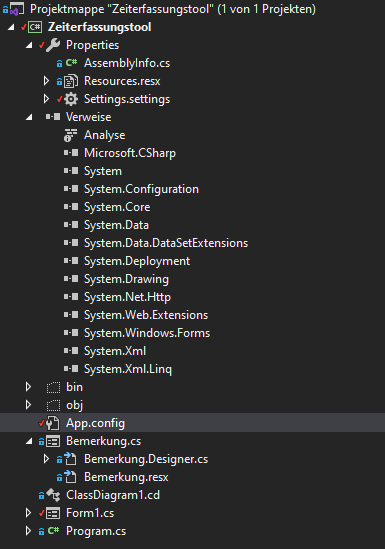385x549 pixels.
Task: Click the resource file icon of Resources.resx
Action: 71,81
